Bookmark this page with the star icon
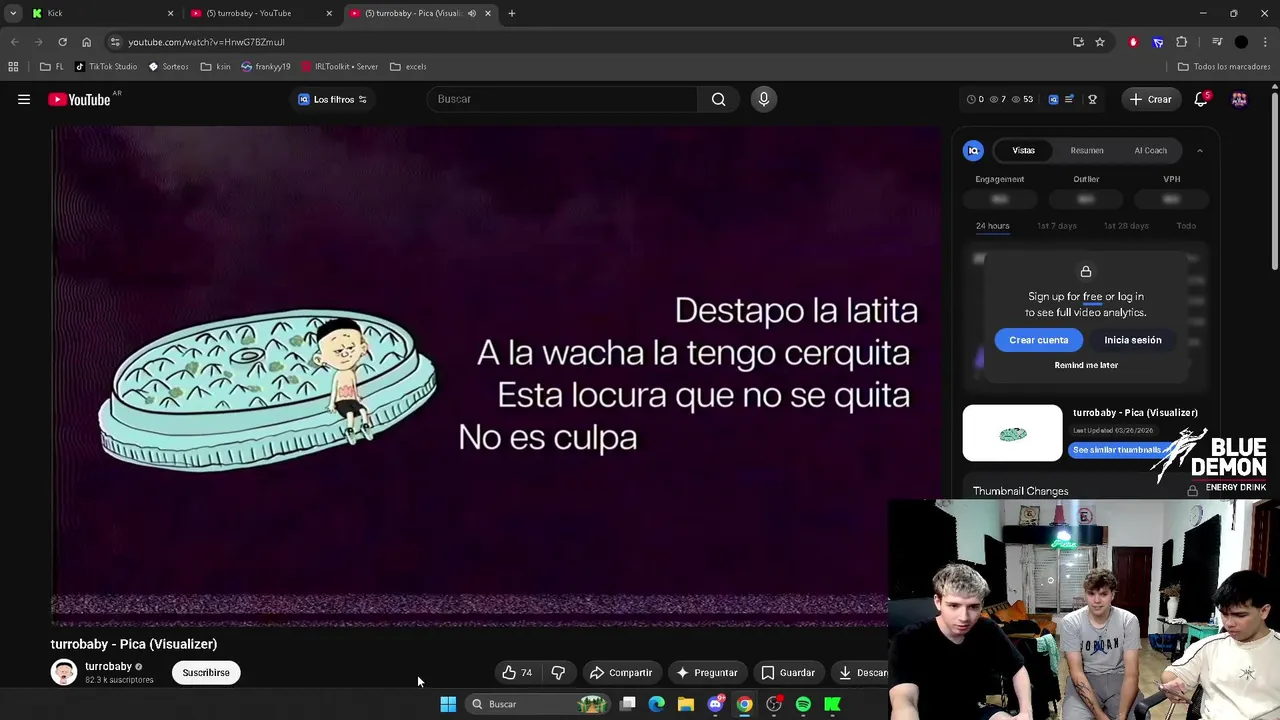Viewport: 1280px width, 720px height. tap(1100, 42)
